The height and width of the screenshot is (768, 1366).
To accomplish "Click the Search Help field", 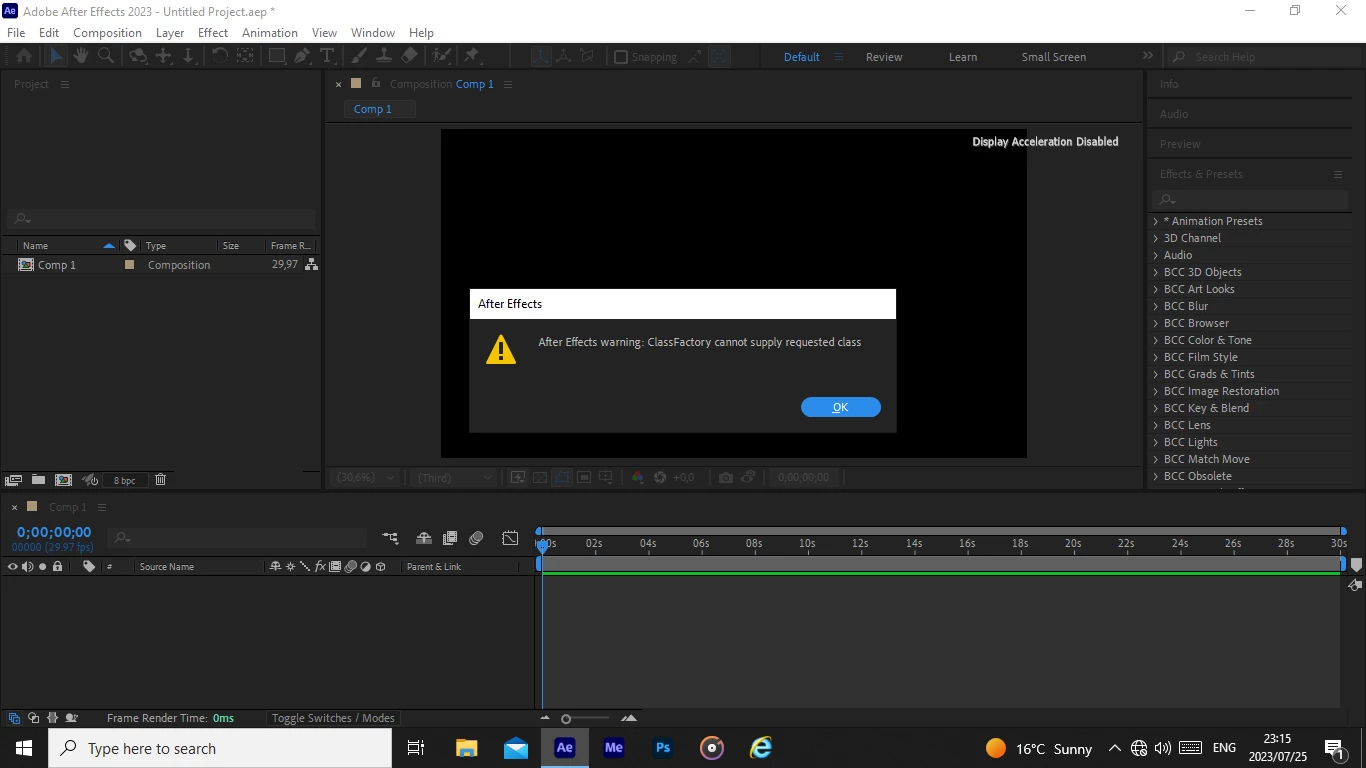I will (1265, 57).
